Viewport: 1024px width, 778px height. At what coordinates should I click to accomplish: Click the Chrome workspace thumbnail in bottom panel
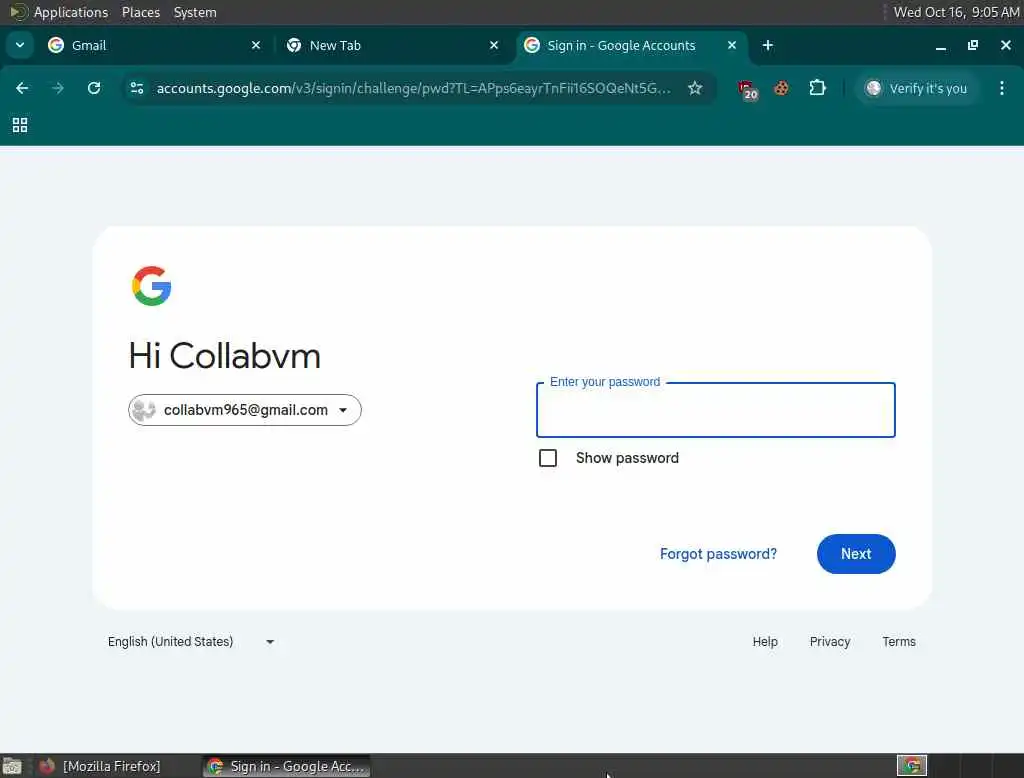pyautogui.click(x=912, y=766)
